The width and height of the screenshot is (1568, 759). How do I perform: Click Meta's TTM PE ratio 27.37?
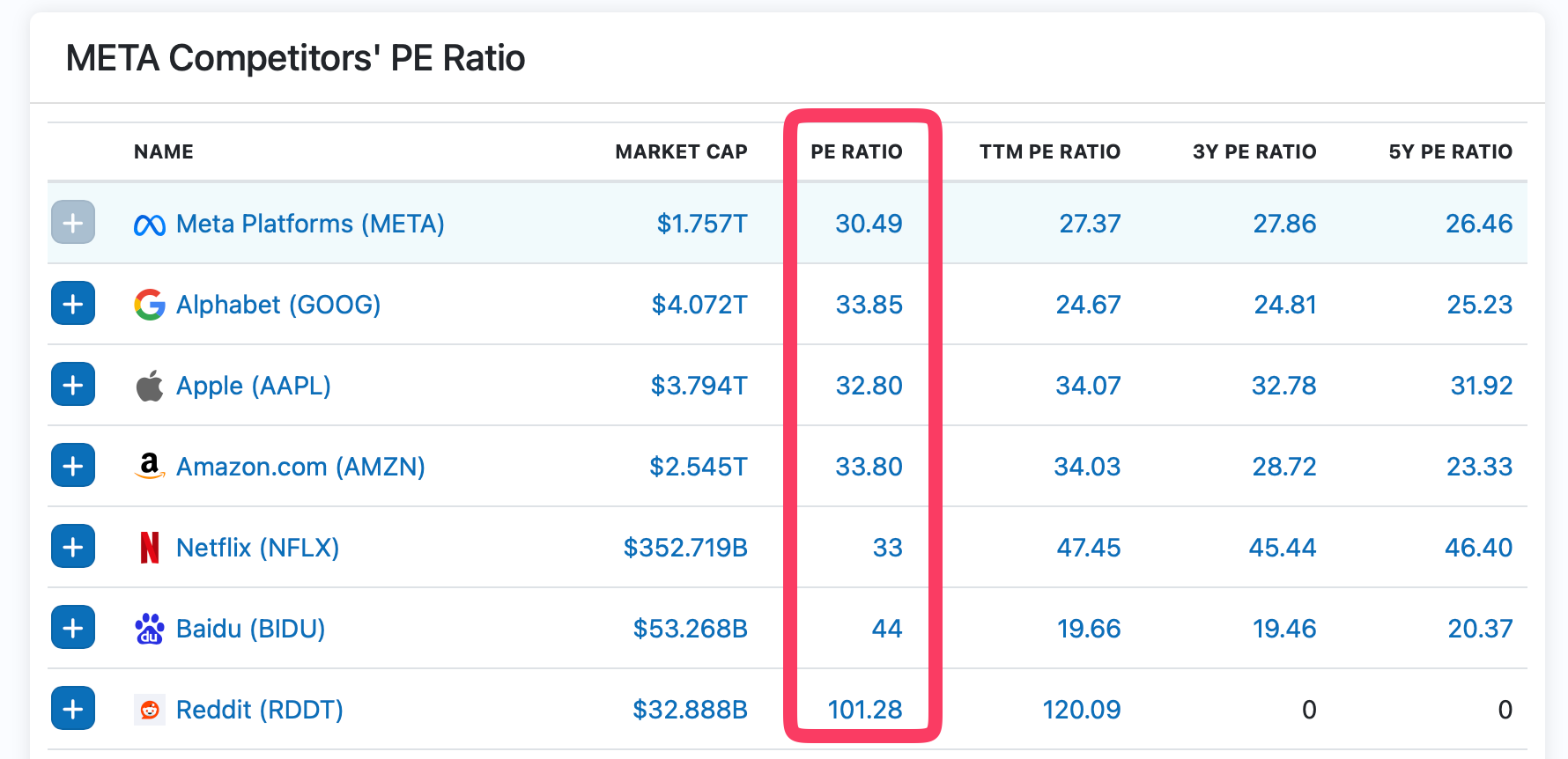tap(1090, 224)
